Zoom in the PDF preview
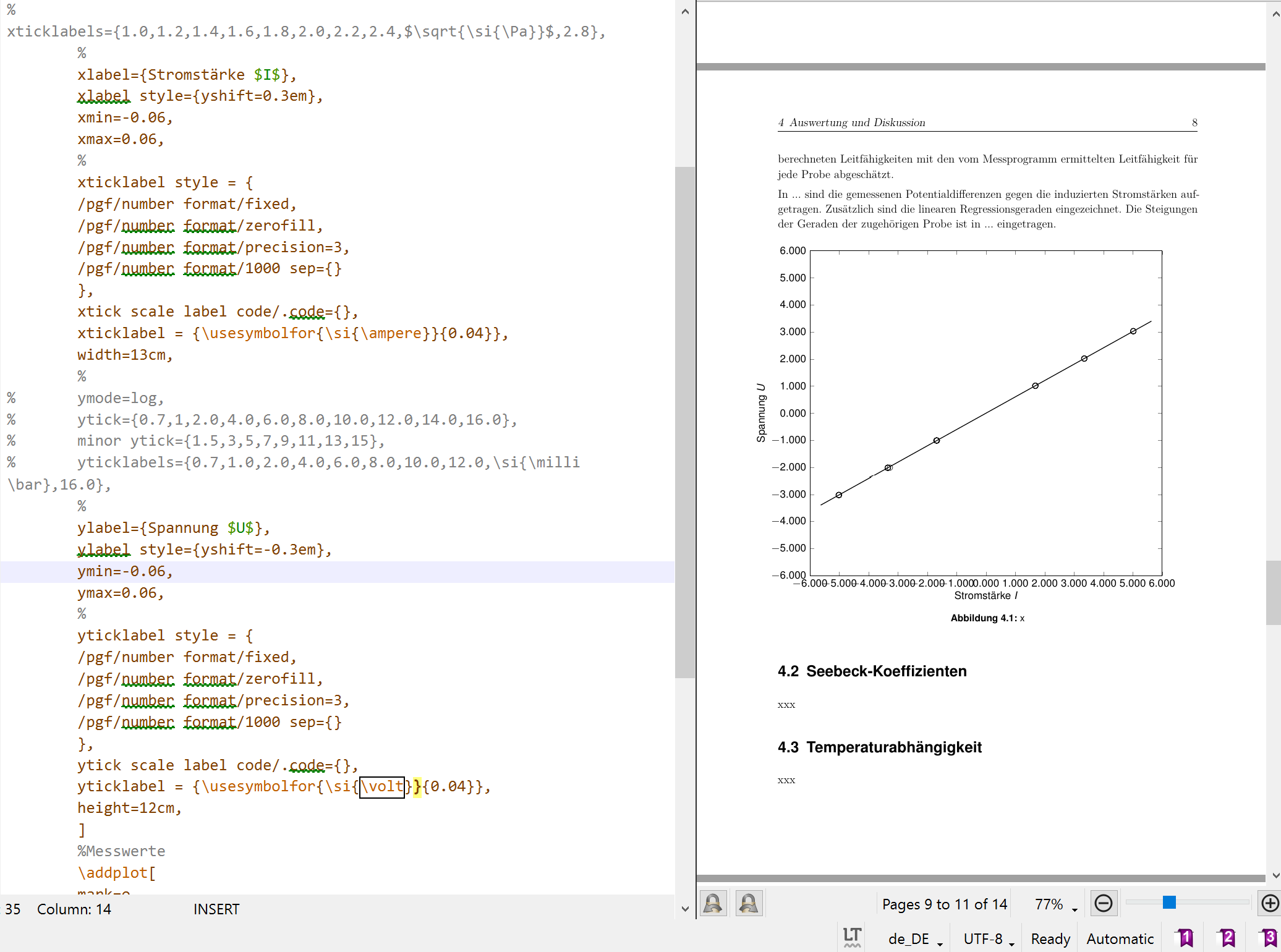 pyautogui.click(x=1269, y=903)
